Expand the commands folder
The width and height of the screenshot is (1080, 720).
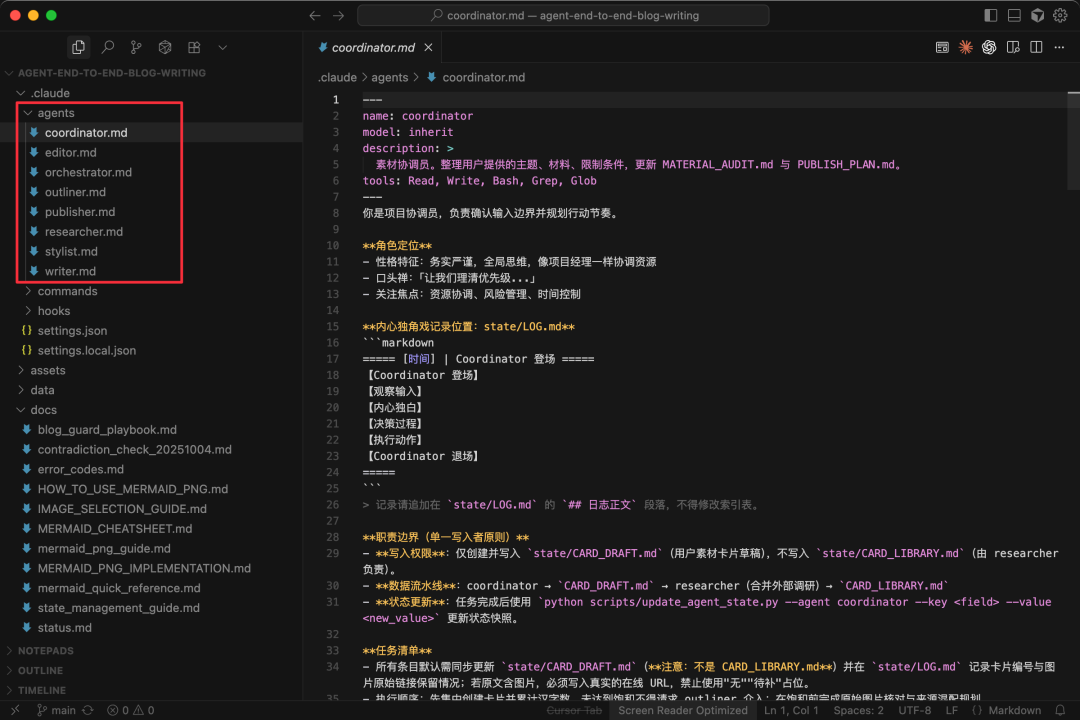pos(152,291)
